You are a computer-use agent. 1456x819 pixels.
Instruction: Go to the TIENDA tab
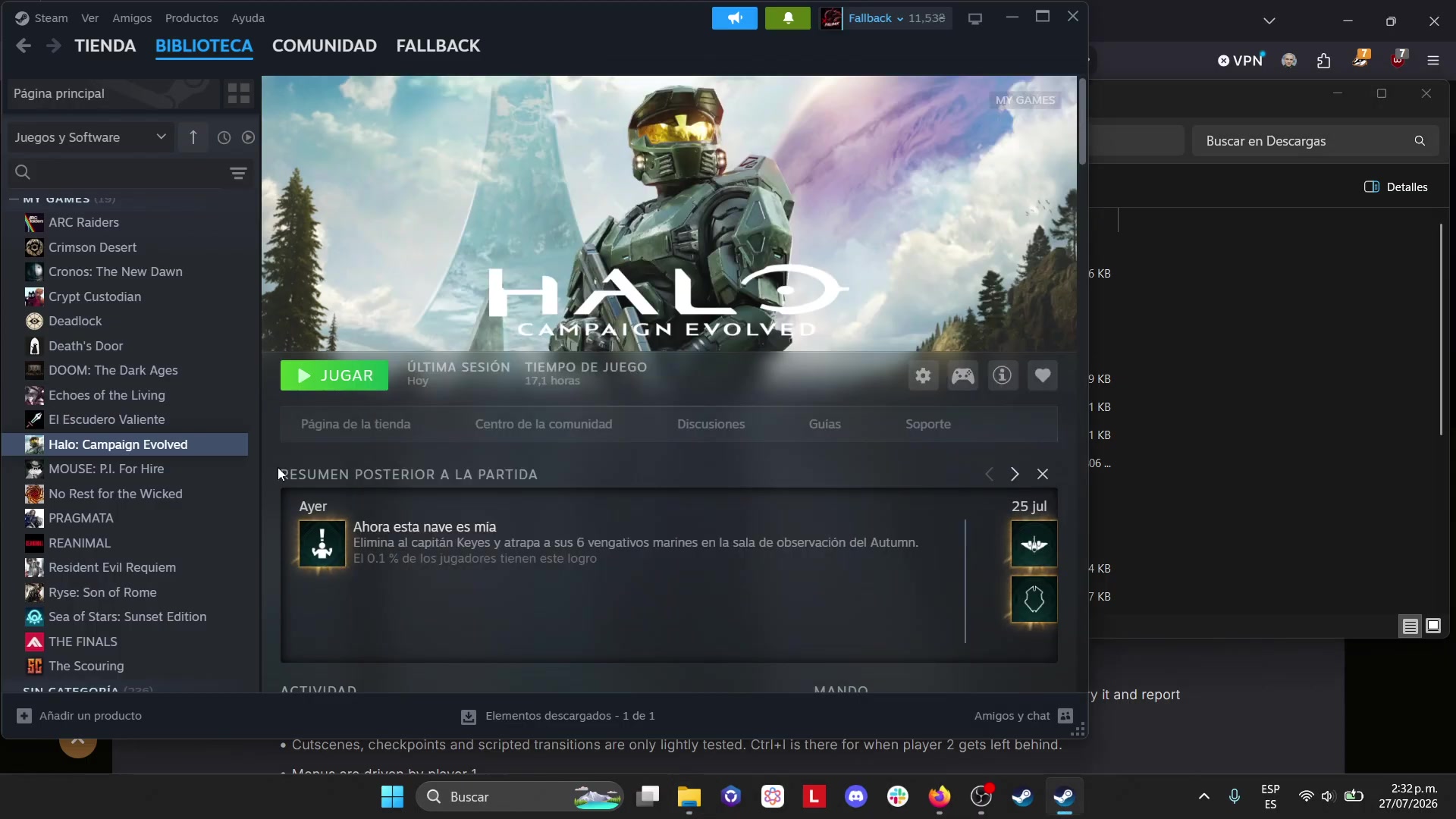click(105, 46)
